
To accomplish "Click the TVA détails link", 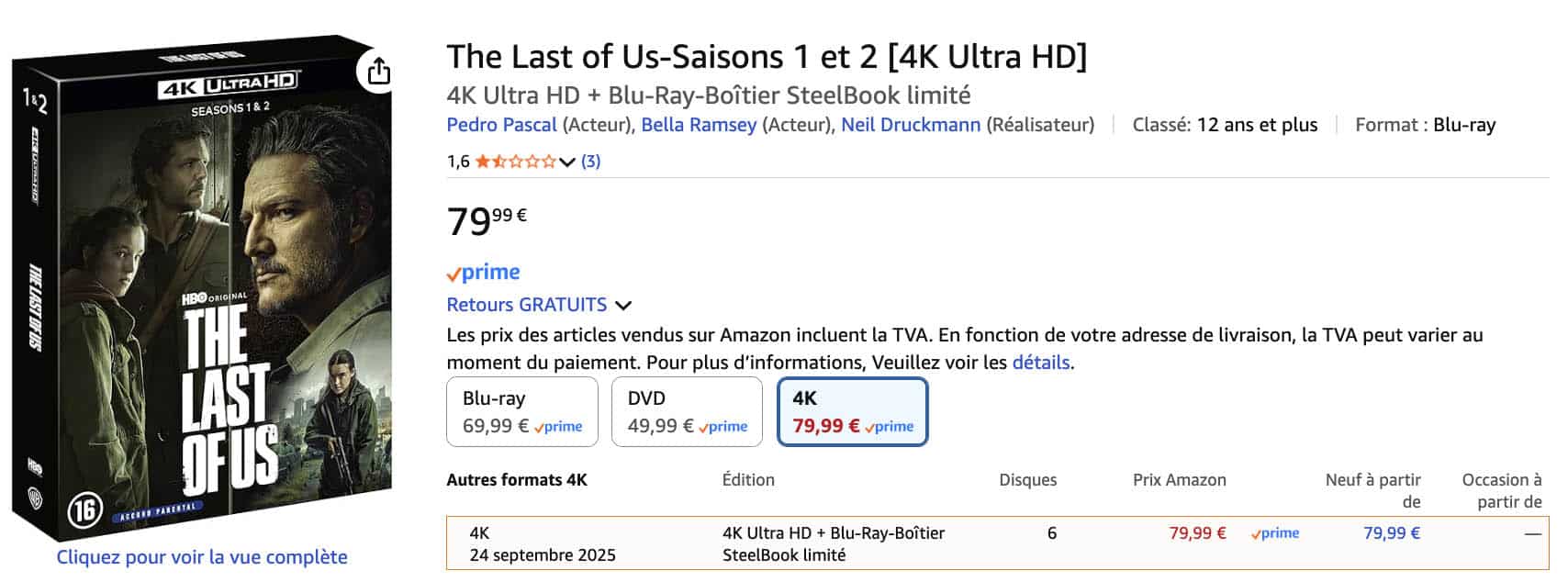I will [1040, 363].
